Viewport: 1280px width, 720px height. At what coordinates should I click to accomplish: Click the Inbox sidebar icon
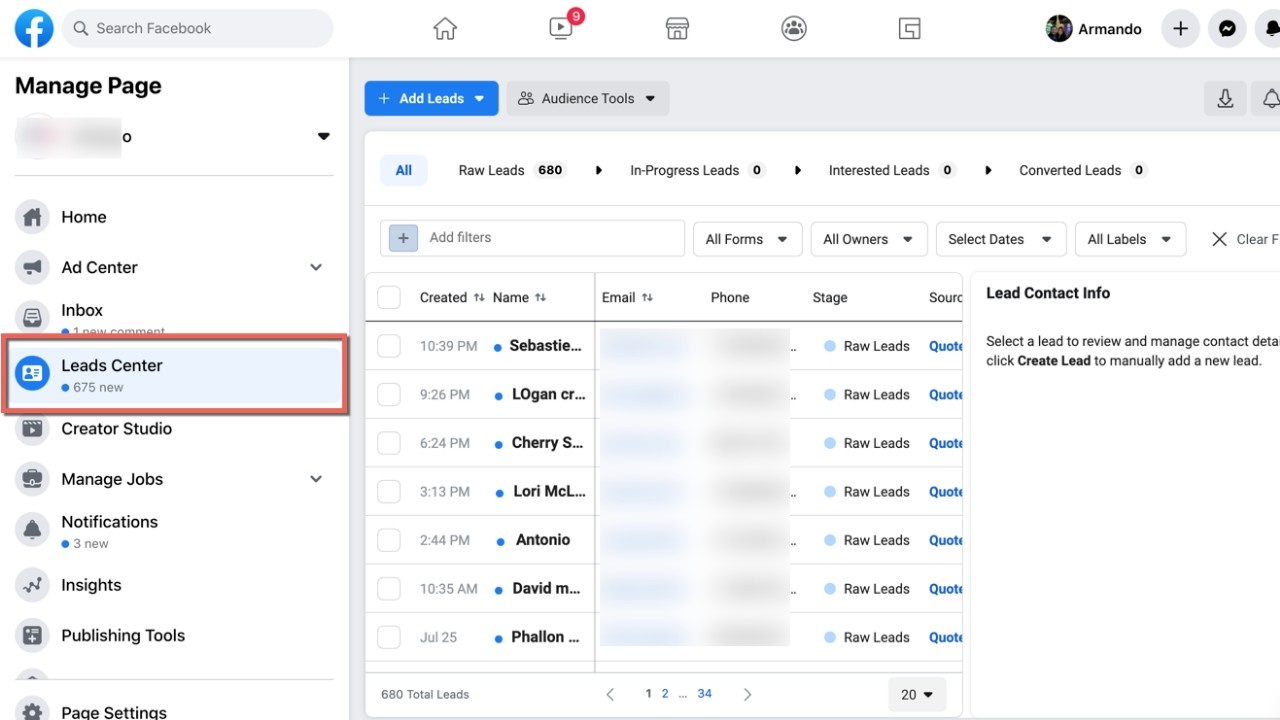[x=33, y=317]
